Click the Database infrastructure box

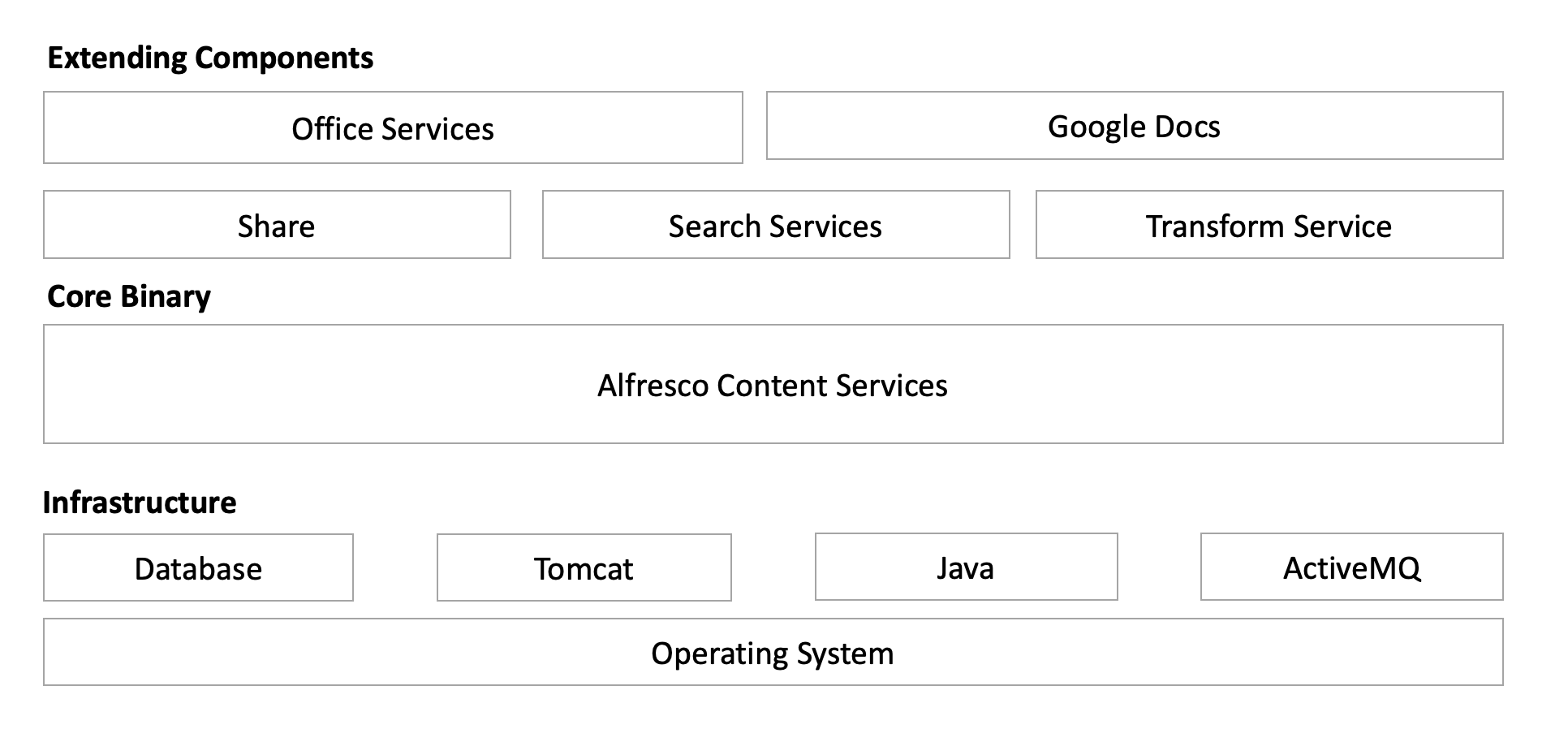tap(198, 568)
